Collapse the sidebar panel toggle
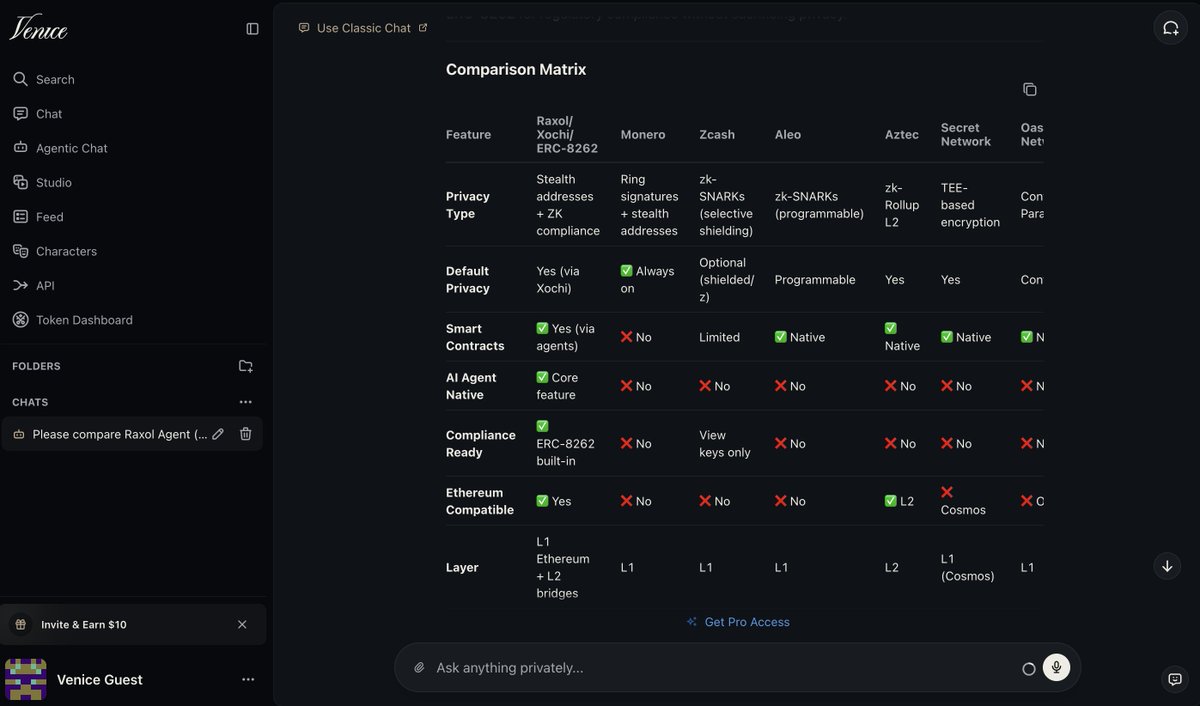The height and width of the screenshot is (706, 1200). coord(252,29)
